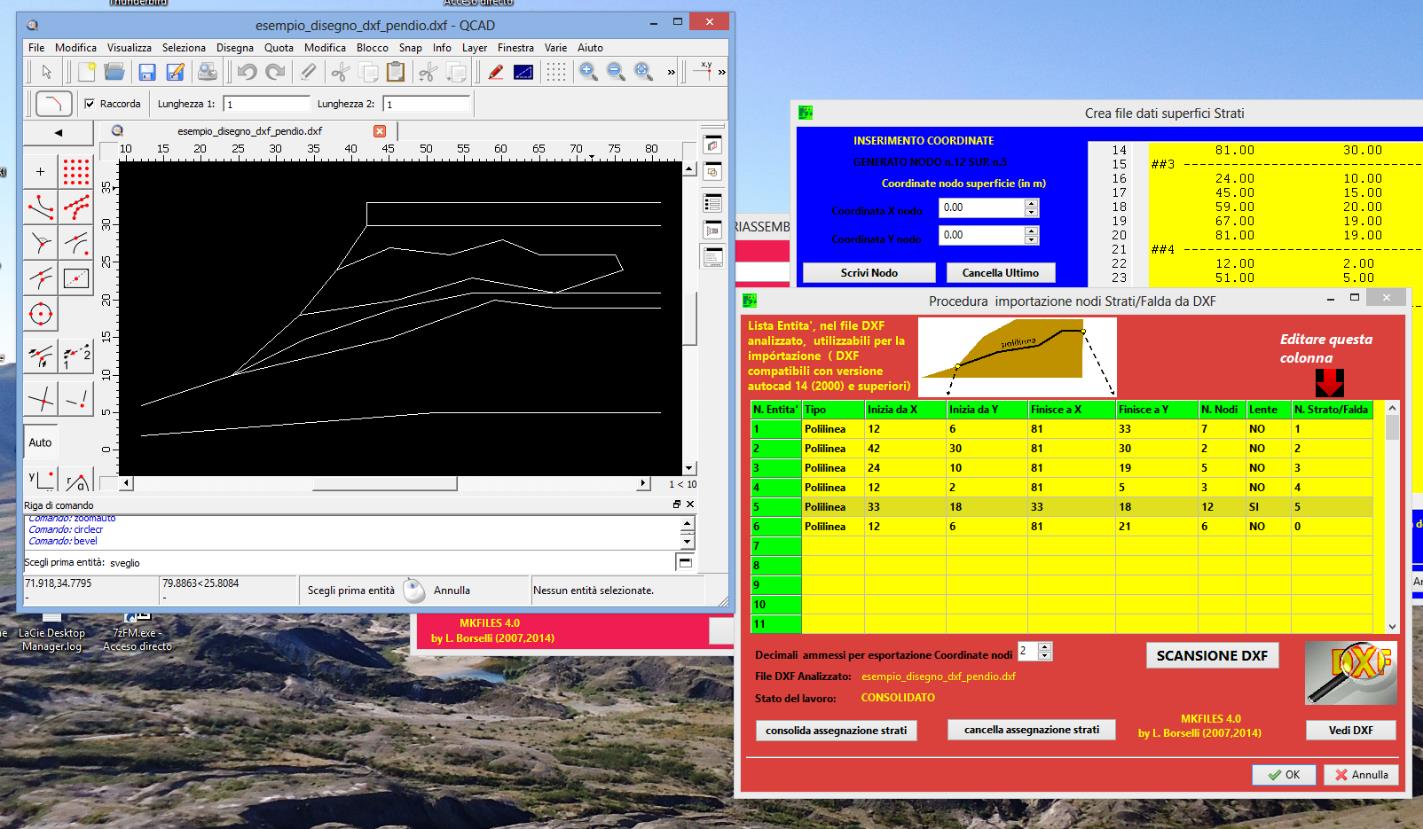The height and width of the screenshot is (829, 1423).
Task: Click the Cancella Ultimo button
Action: pyautogui.click(x=1001, y=273)
